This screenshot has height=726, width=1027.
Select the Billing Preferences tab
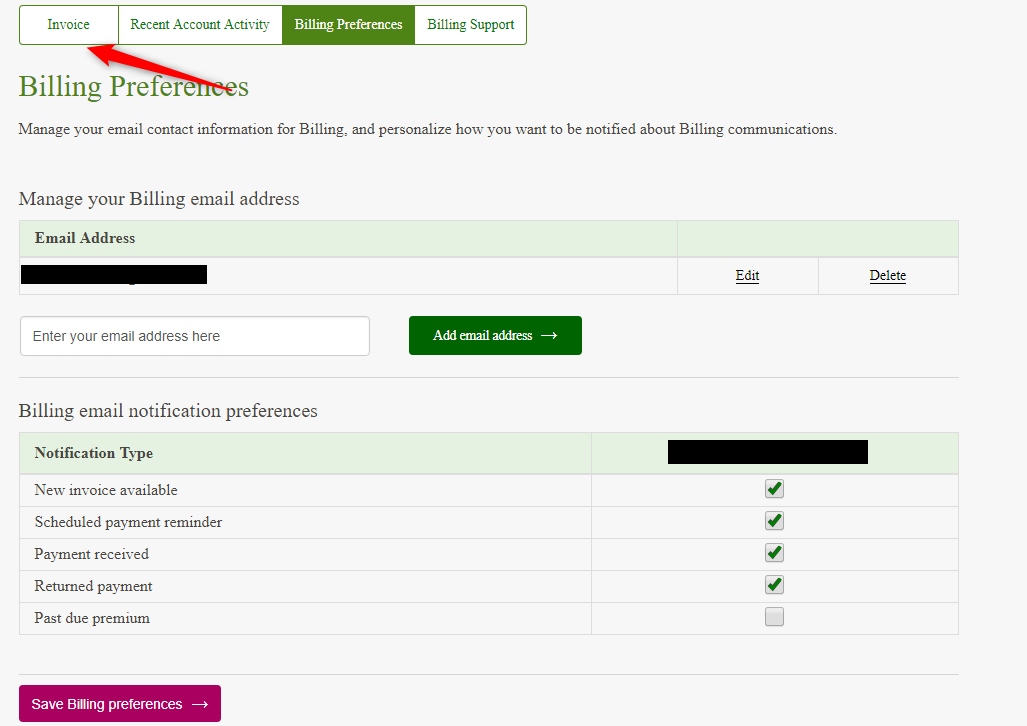point(348,25)
